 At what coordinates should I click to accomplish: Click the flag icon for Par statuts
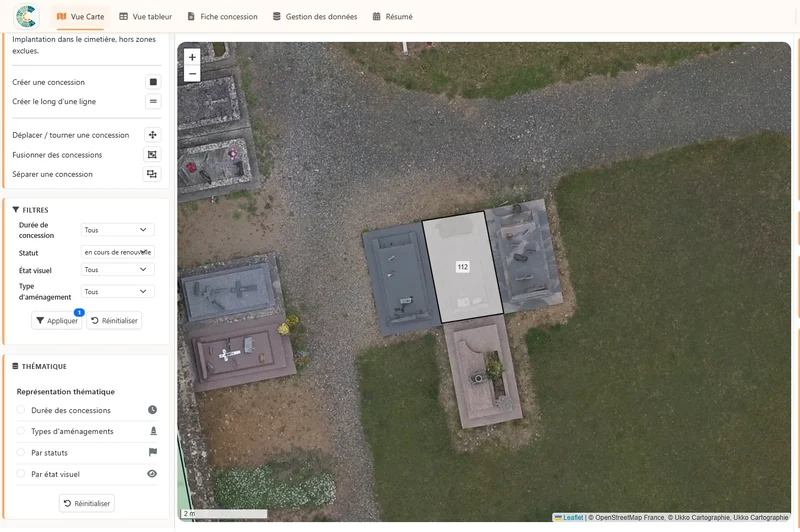(153, 452)
